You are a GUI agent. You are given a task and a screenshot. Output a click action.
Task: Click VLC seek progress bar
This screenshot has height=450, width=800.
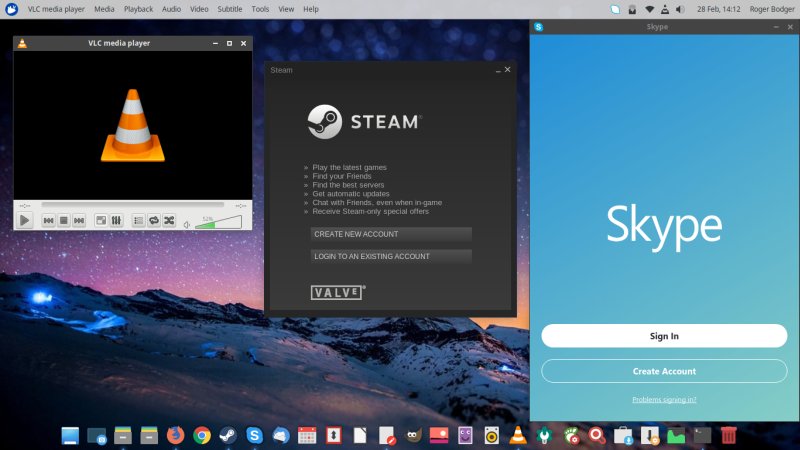(x=133, y=205)
